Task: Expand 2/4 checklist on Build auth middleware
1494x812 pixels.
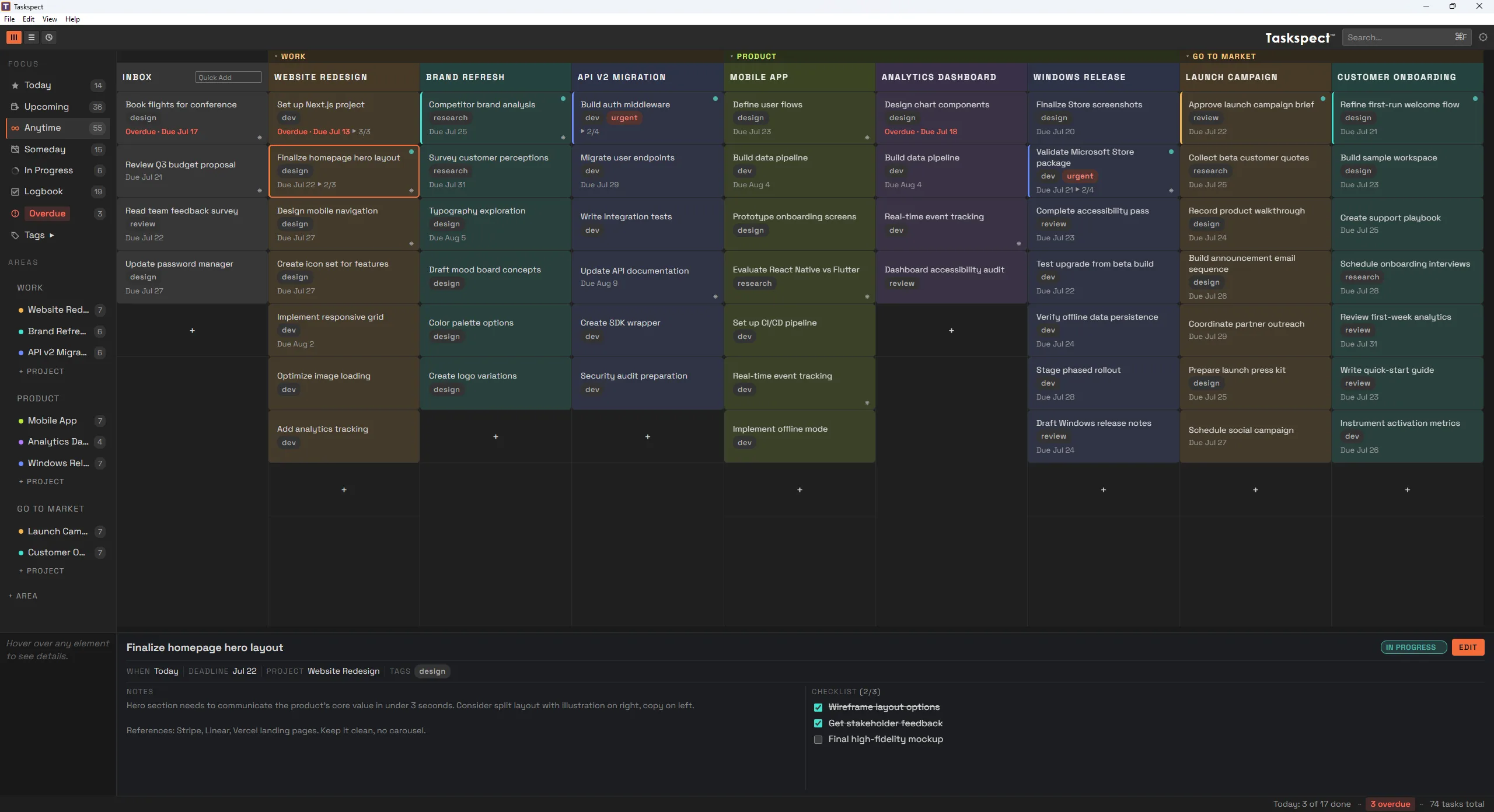Action: click(x=590, y=132)
